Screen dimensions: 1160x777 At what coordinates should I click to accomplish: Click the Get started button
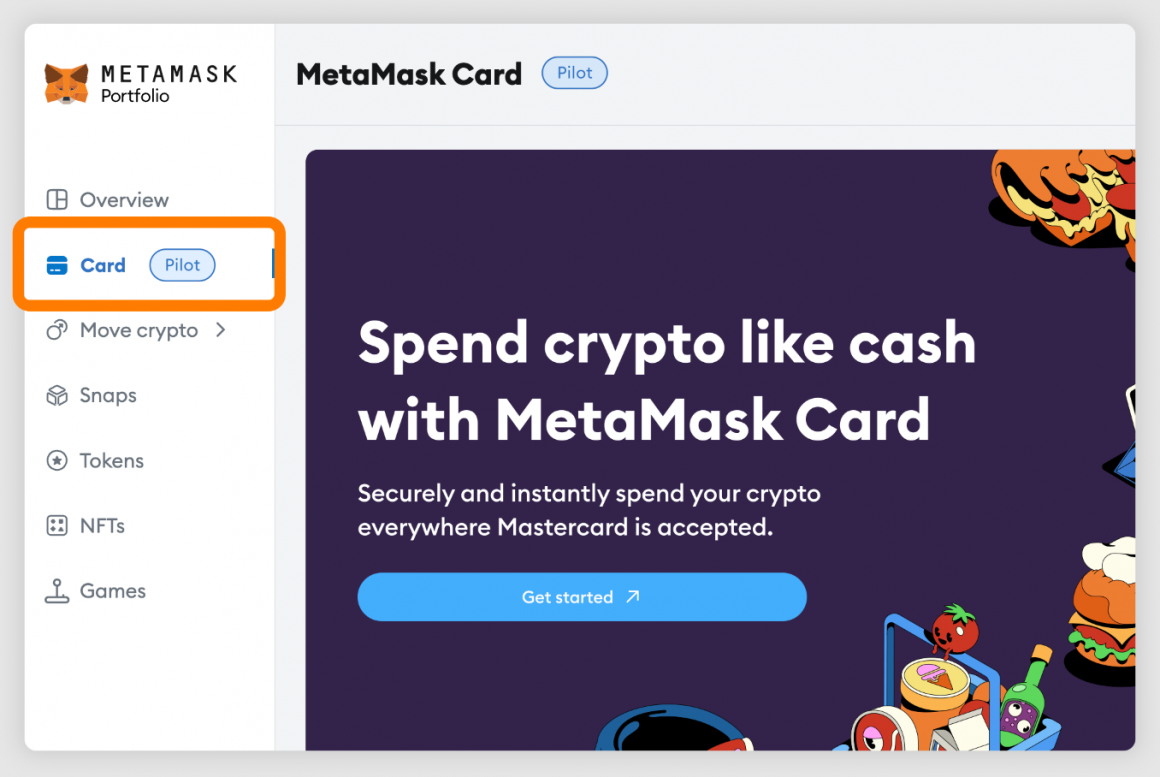pos(581,596)
